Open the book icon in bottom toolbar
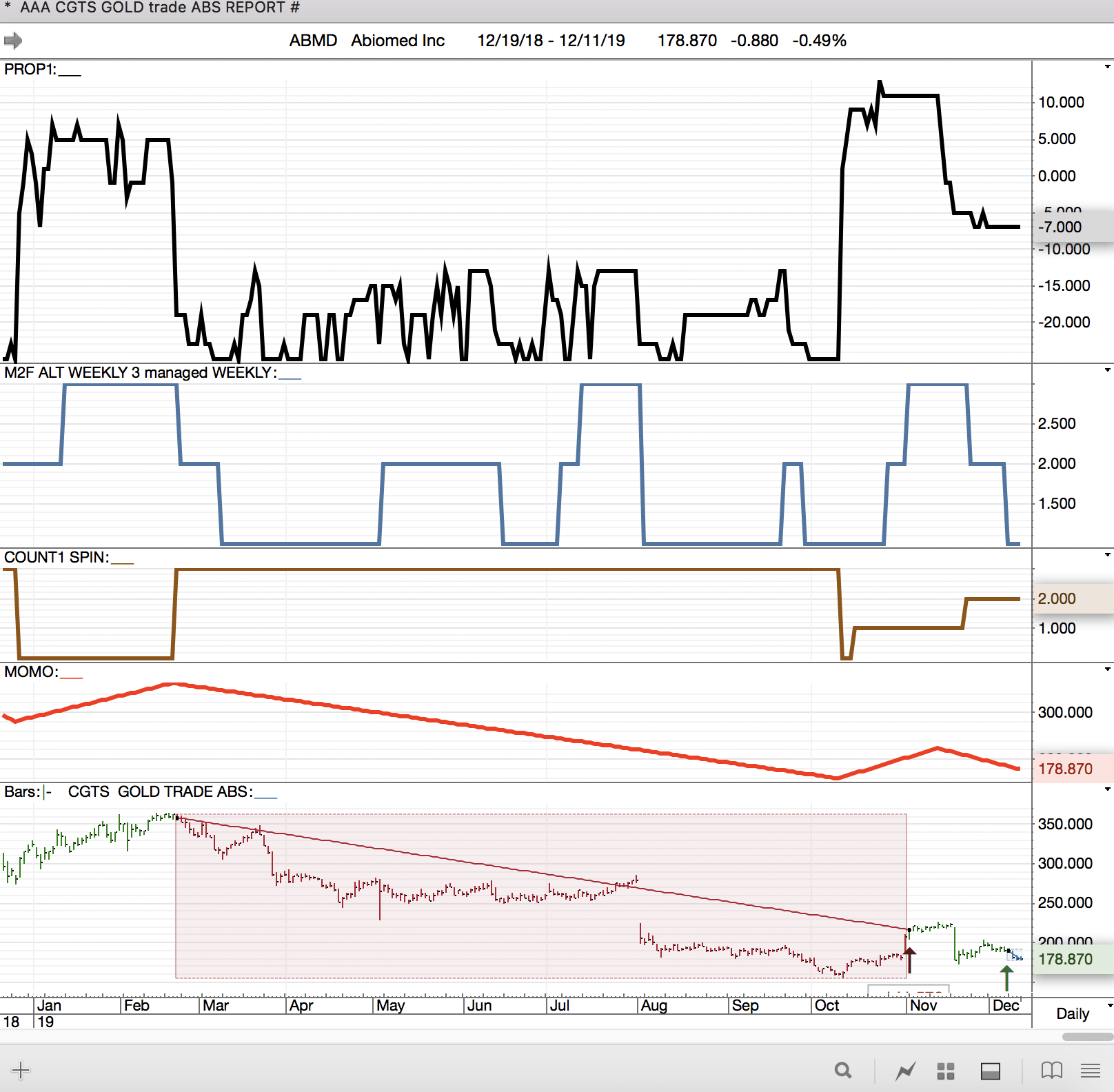 pyautogui.click(x=1051, y=1071)
